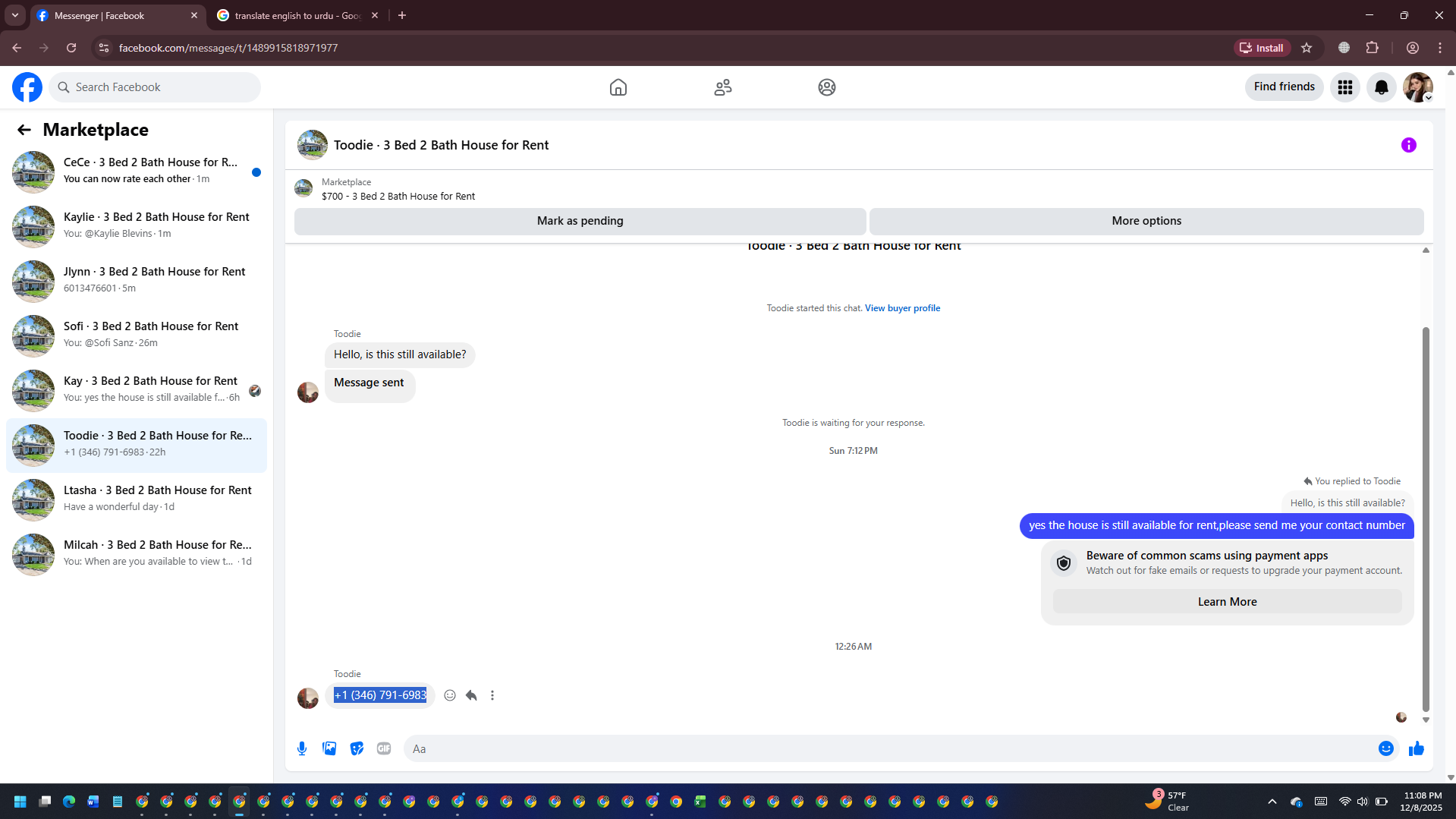Viewport: 1456px width, 819px height.
Task: Reply to the phone number message
Action: pos(471,695)
